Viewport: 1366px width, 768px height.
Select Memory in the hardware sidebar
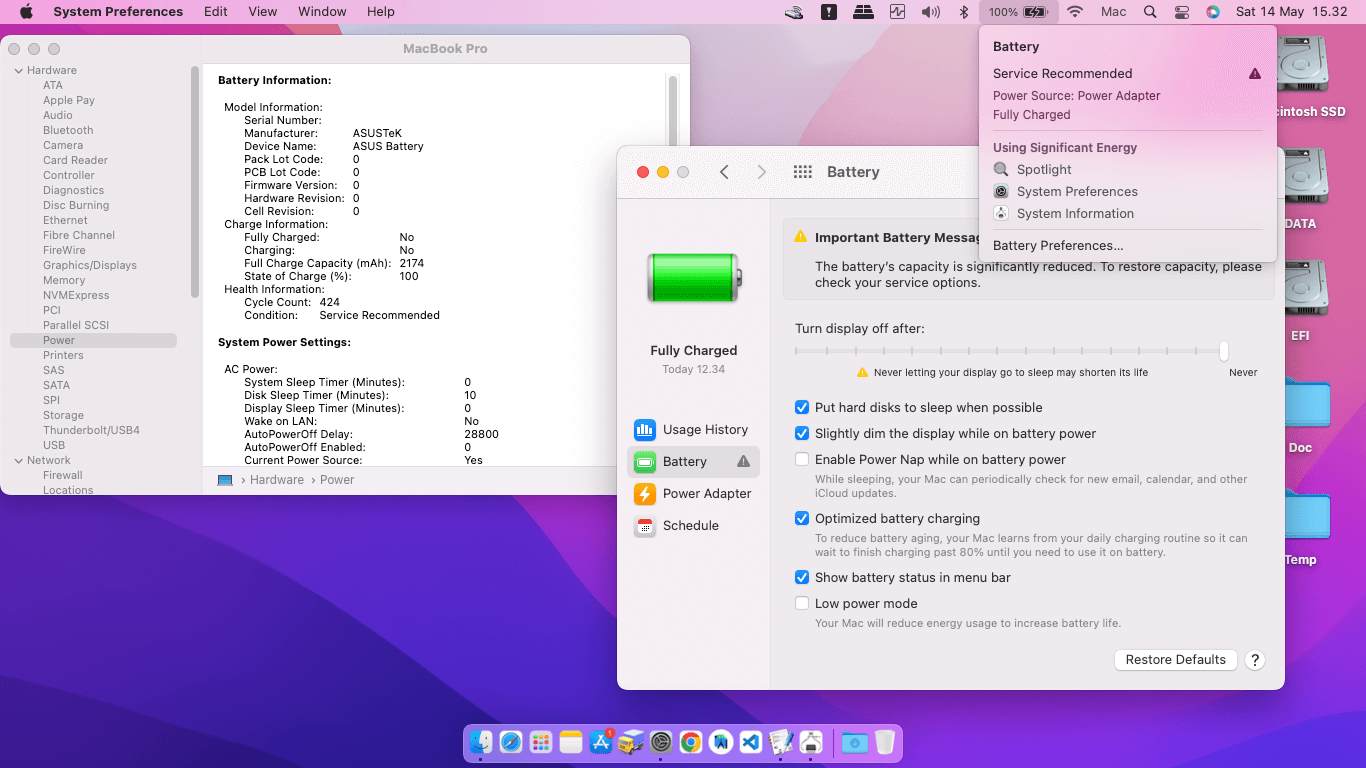coord(64,281)
